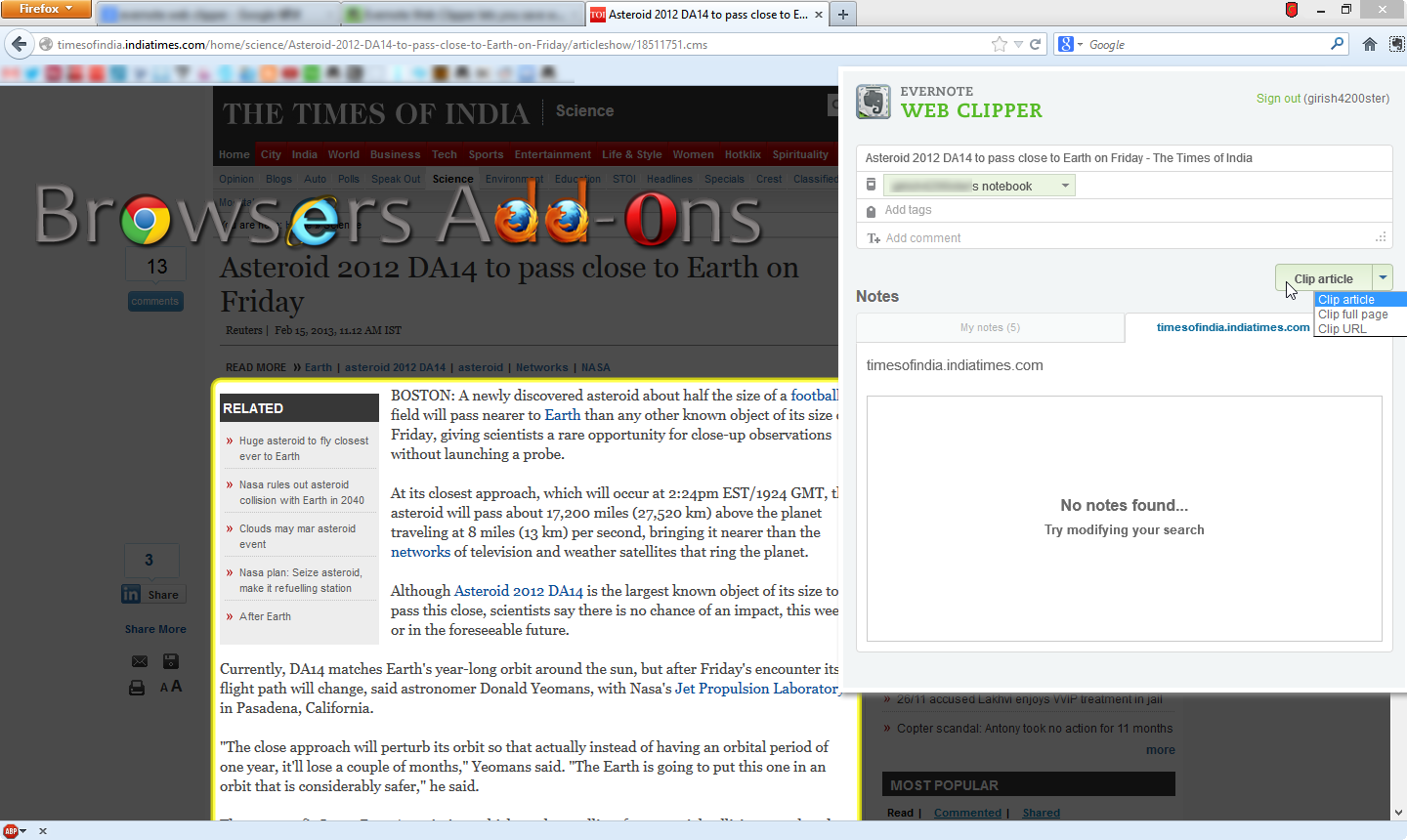This screenshot has height=840, width=1407.
Task: Open the Jet Propulsion Laboratory link
Action: pyautogui.click(x=757, y=689)
